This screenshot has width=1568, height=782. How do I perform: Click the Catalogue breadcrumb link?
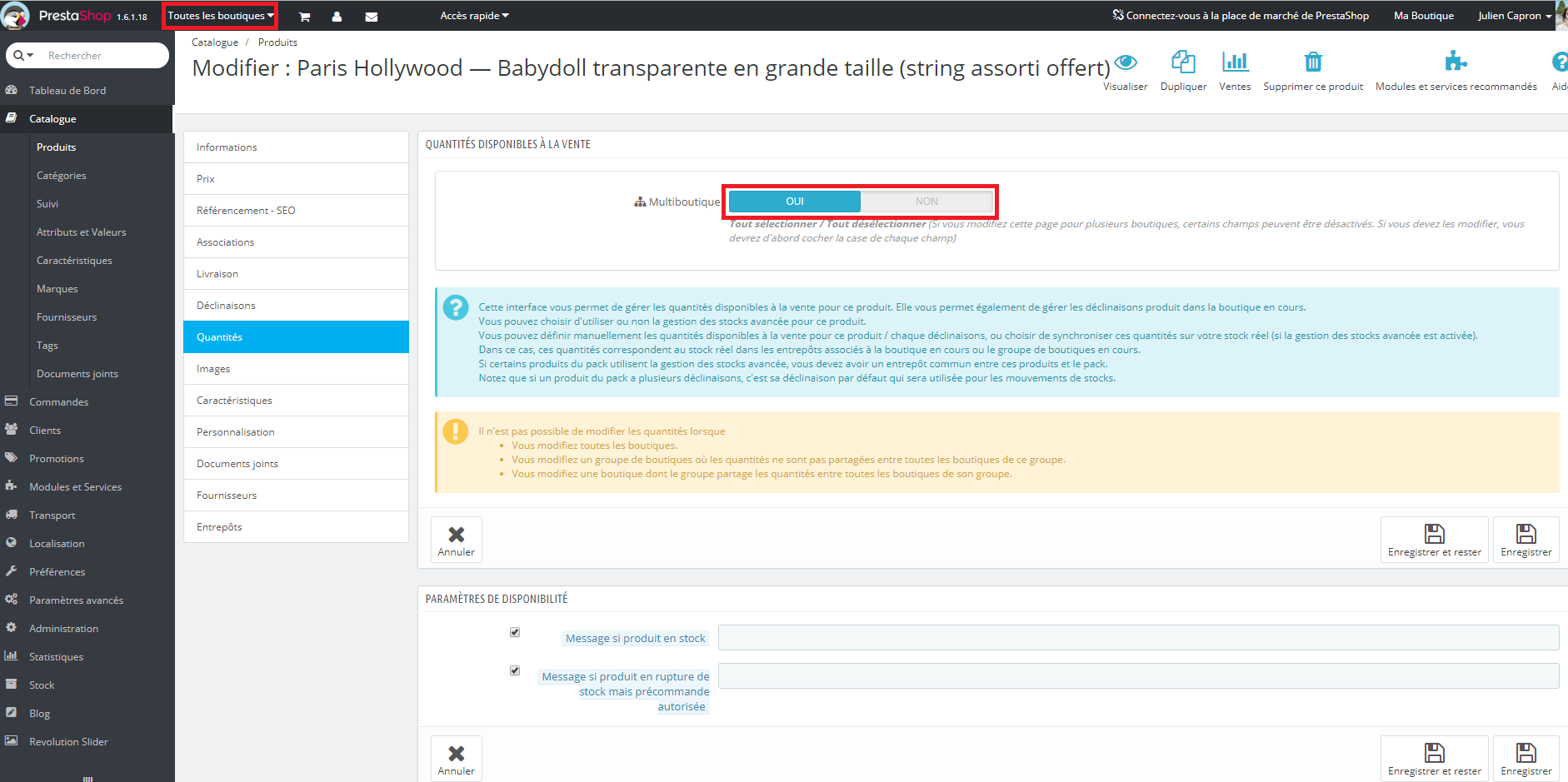[215, 42]
